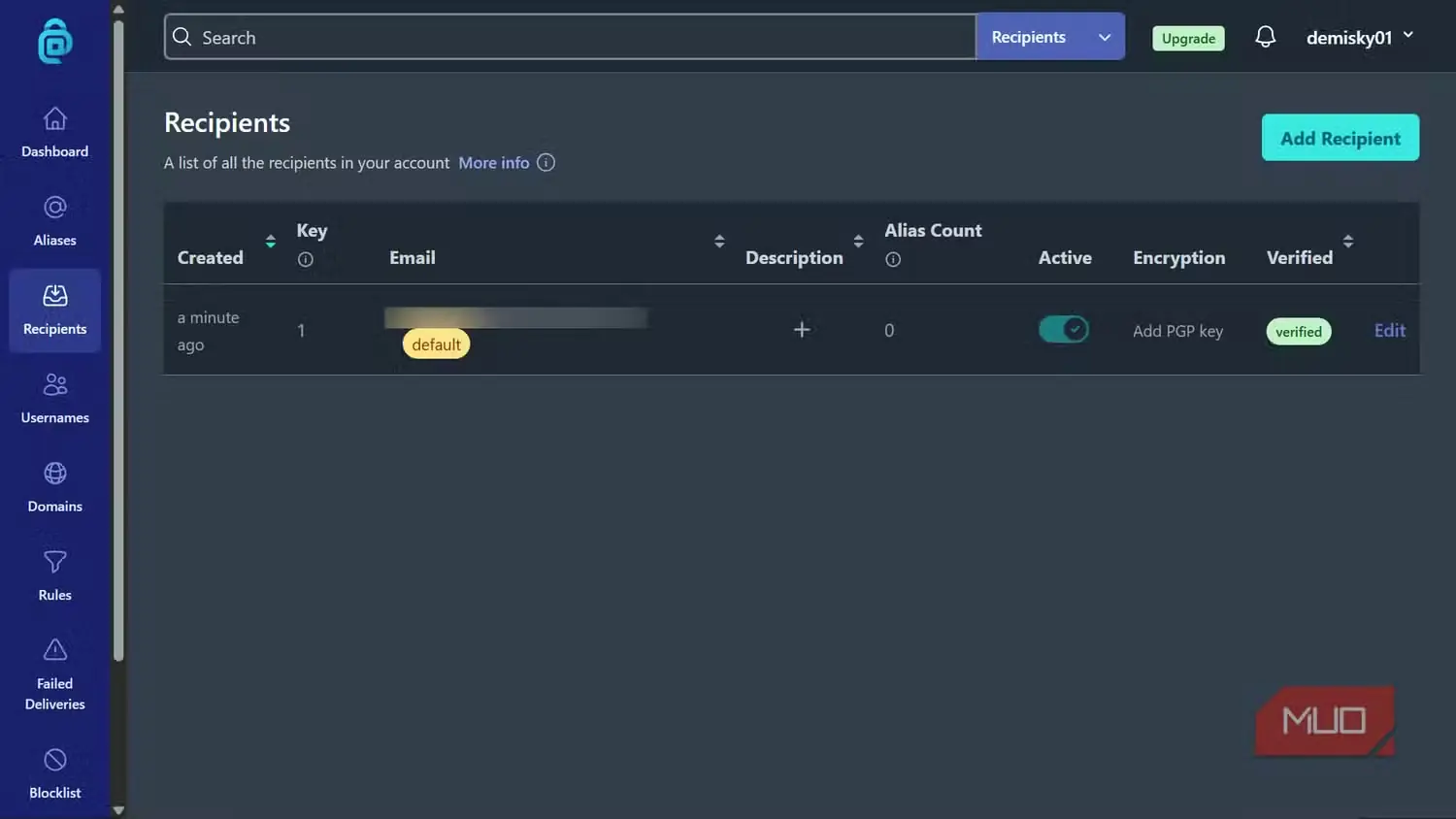This screenshot has width=1456, height=819.
Task: Click the Recipients page heading
Action: (227, 122)
